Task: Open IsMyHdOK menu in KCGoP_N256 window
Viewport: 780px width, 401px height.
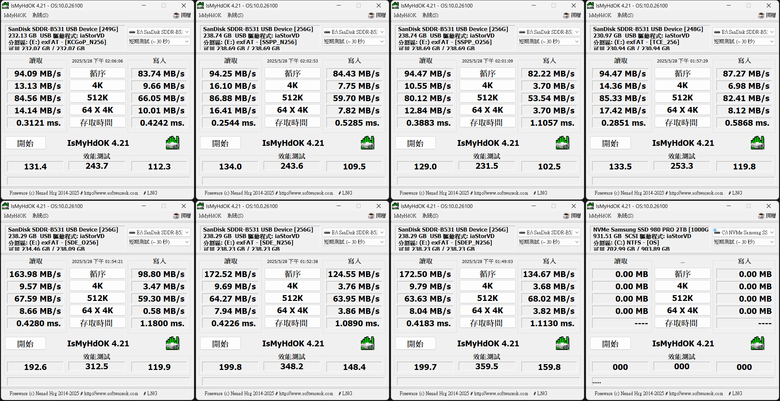Action: click(x=15, y=15)
